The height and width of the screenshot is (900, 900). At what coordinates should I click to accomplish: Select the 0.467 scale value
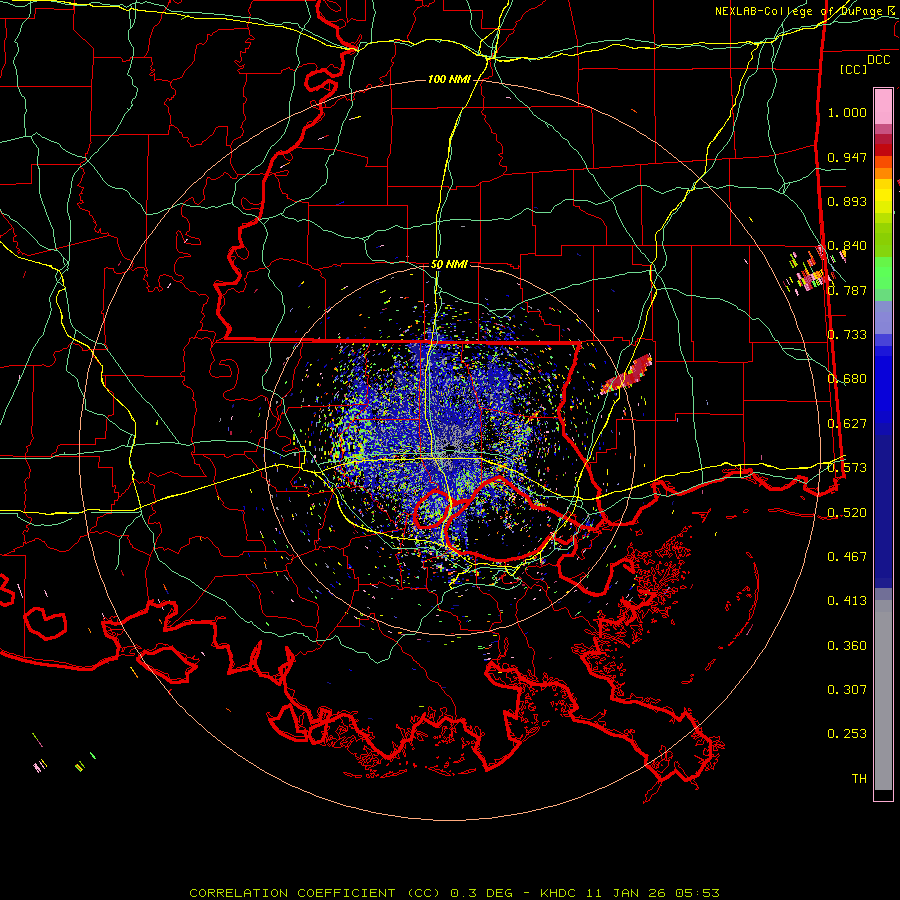pos(847,557)
